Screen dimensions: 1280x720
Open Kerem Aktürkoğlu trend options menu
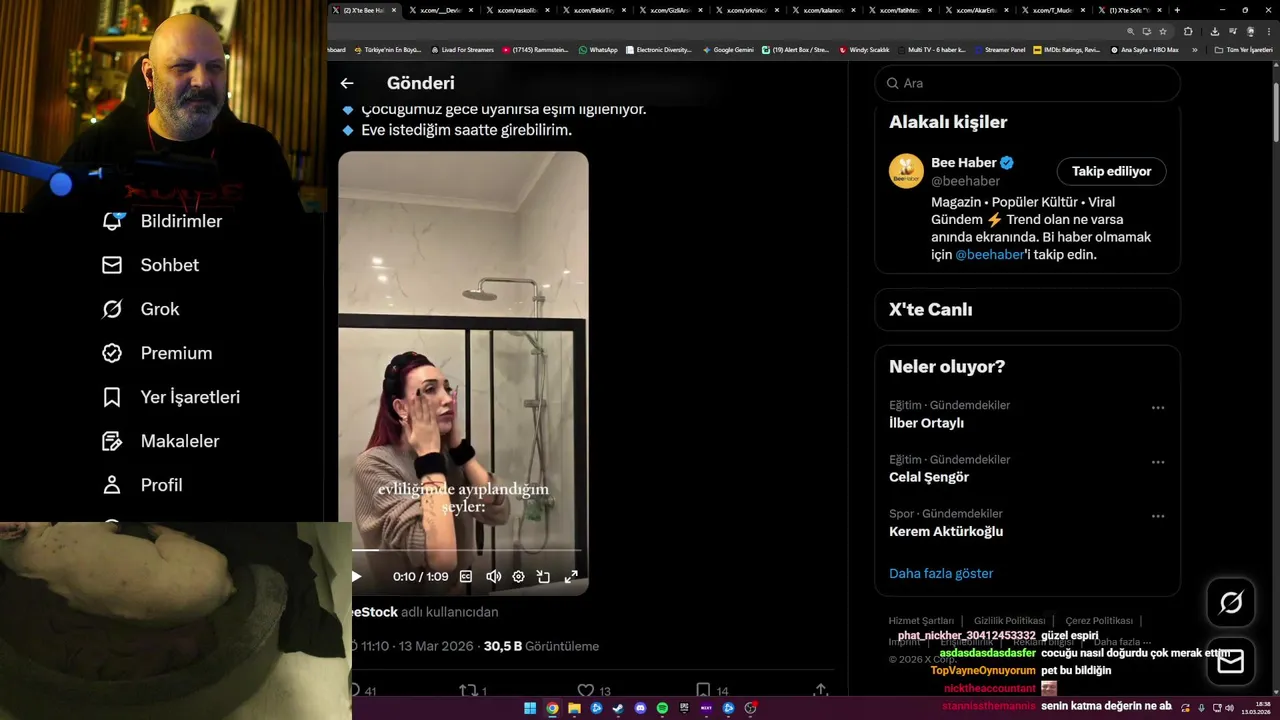click(x=1158, y=516)
